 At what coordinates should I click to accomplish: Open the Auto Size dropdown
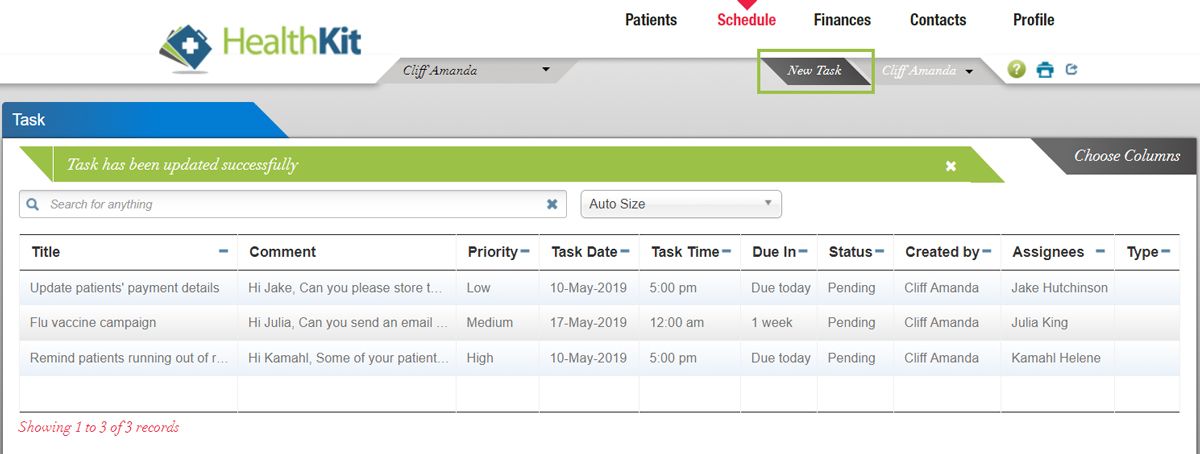coord(681,204)
